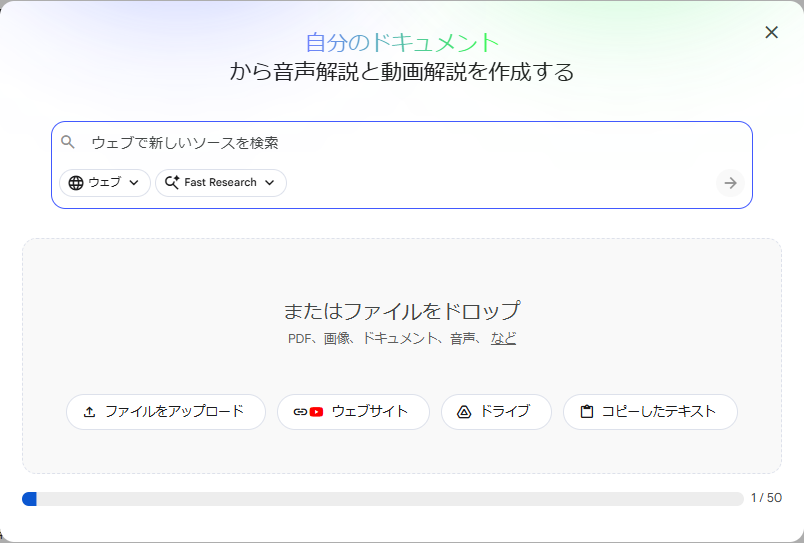Click the ドライブ button
The image size is (804, 543).
[496, 412]
